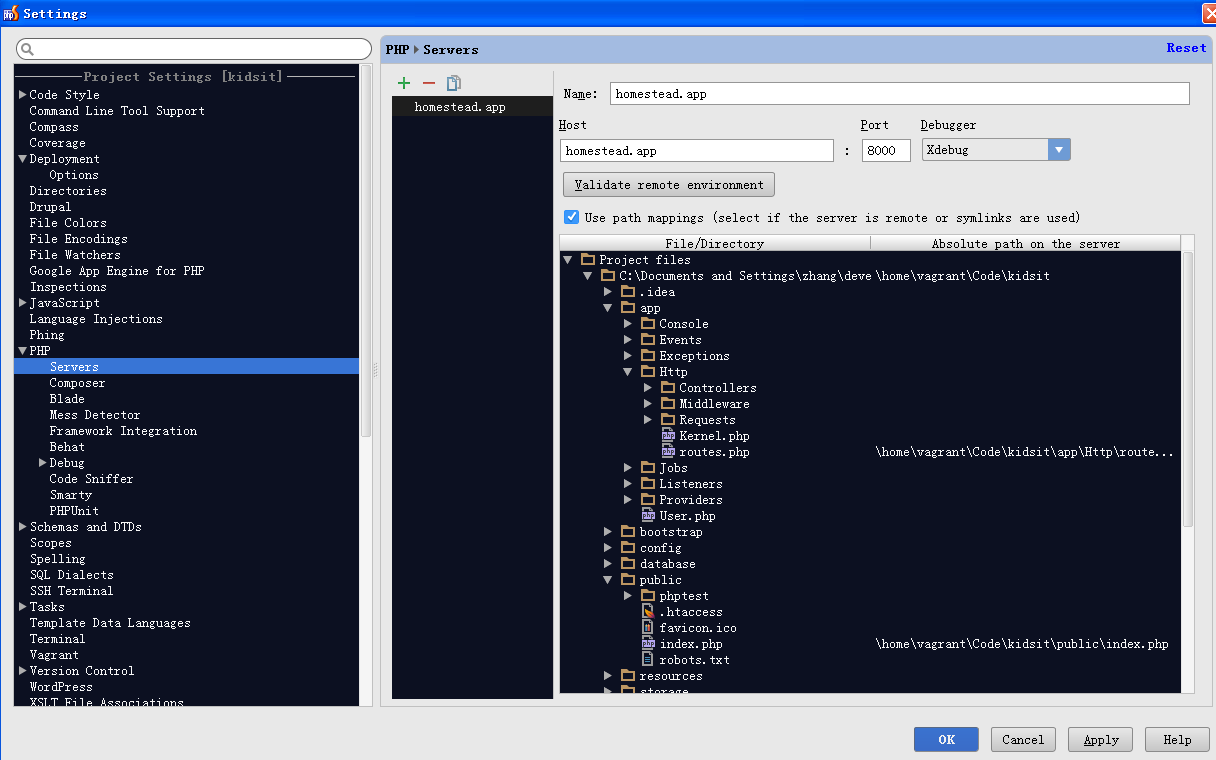Click the path mappings tree vertical scrollbar
Screen dimensions: 1216x760
(1188, 390)
